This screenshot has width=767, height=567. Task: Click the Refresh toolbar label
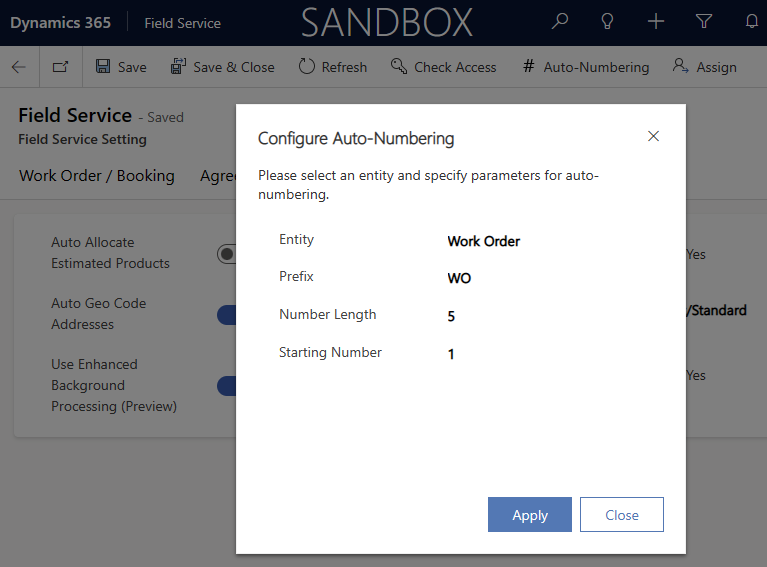[x=344, y=67]
